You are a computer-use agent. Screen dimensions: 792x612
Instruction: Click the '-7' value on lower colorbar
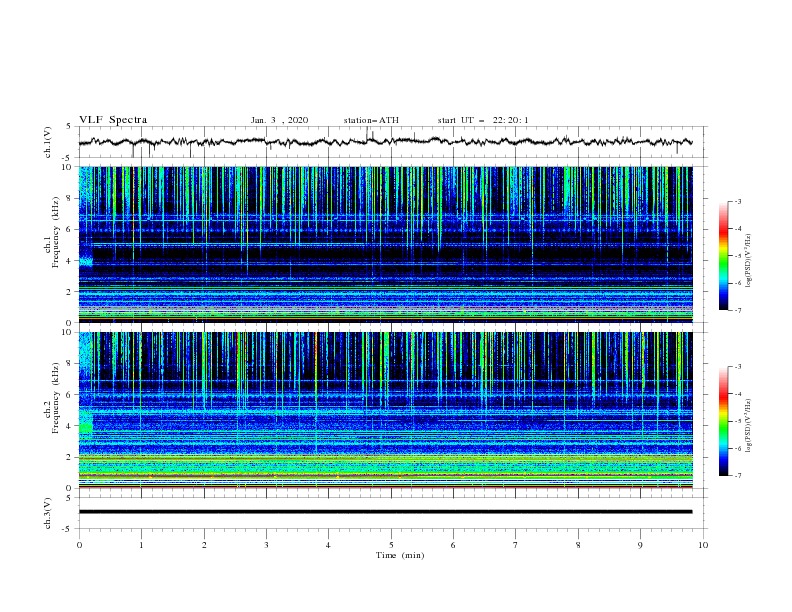[737, 476]
